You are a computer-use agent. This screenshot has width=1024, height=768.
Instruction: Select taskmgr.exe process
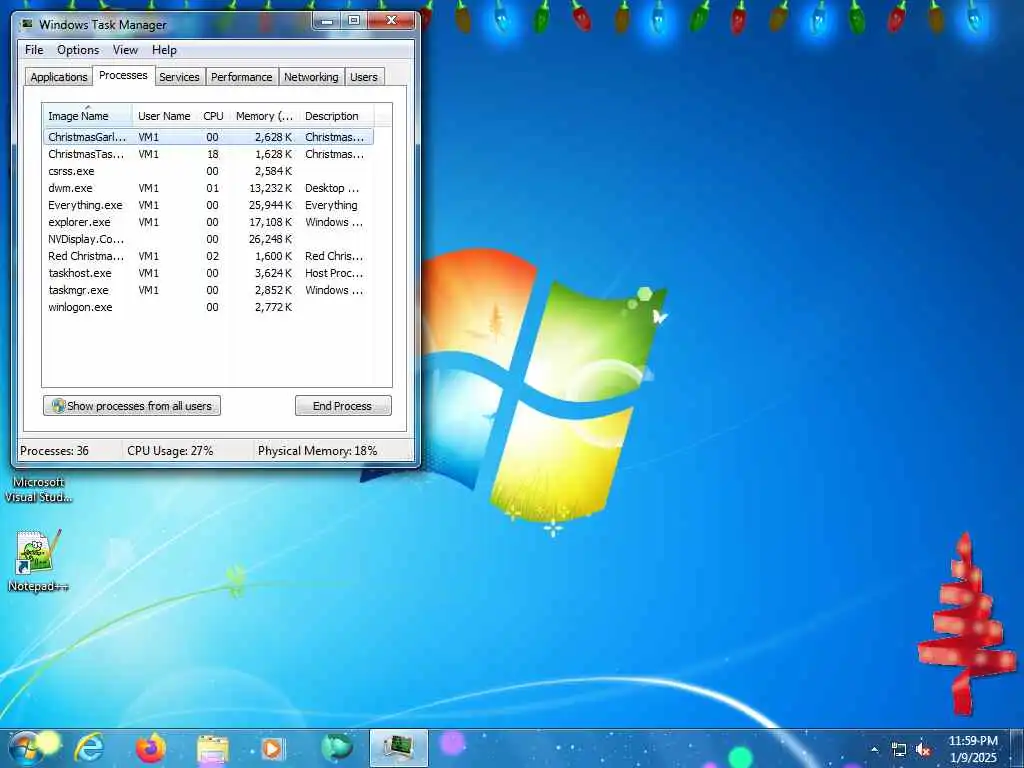[x=208, y=290]
